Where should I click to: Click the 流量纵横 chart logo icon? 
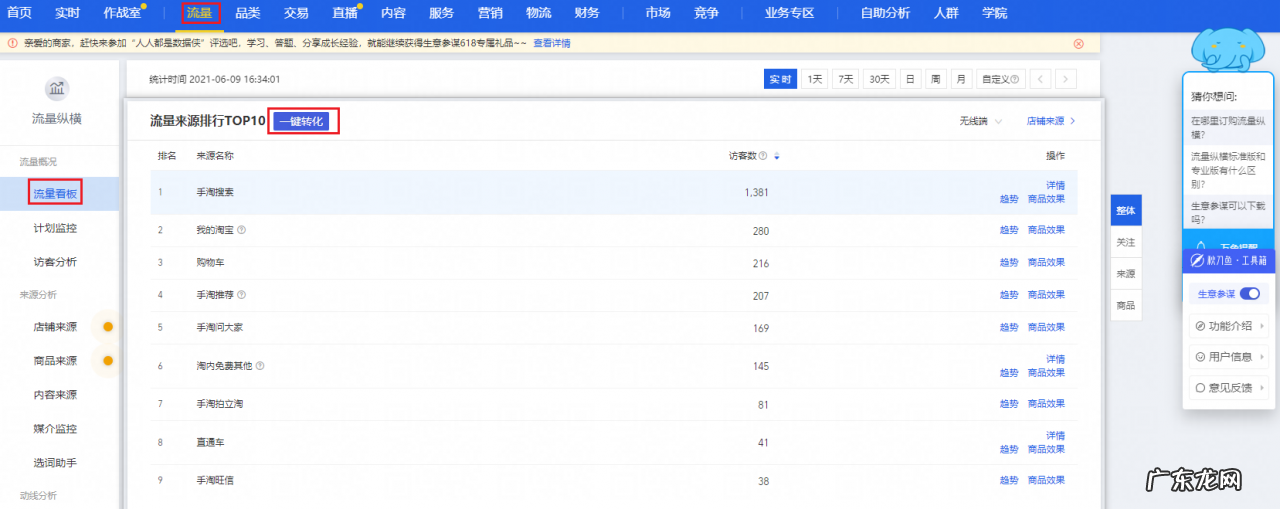pos(58,88)
